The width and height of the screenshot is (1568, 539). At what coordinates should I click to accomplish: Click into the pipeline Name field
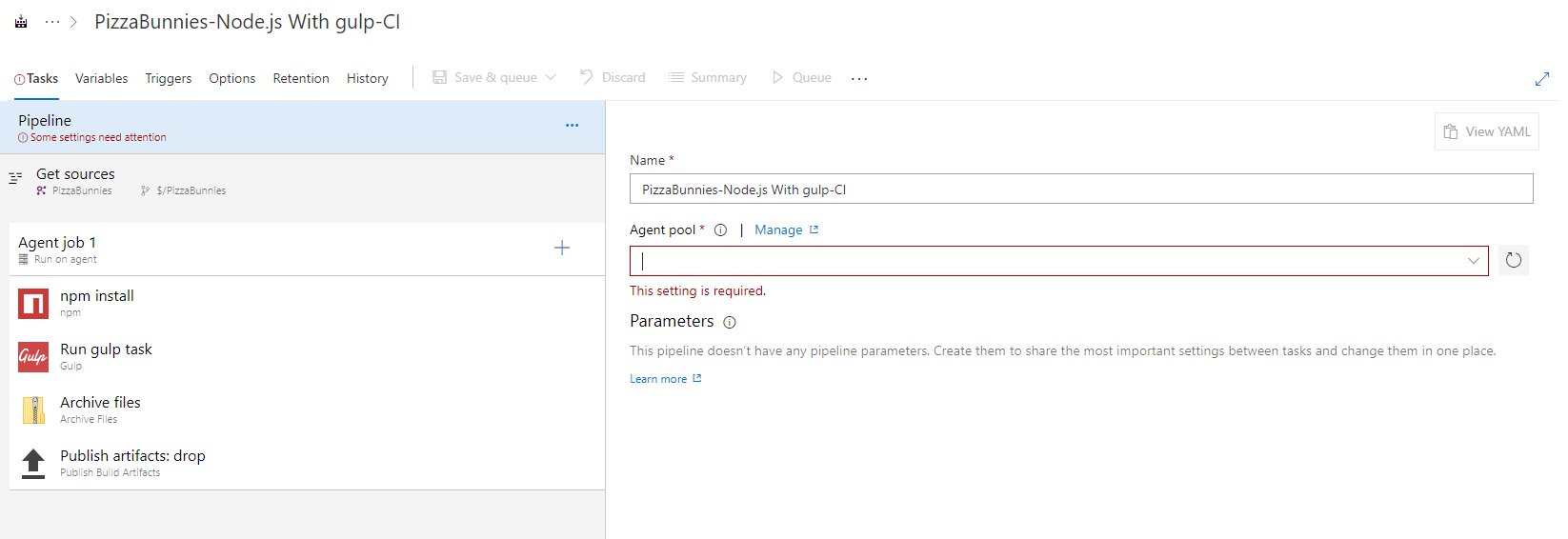point(1081,189)
